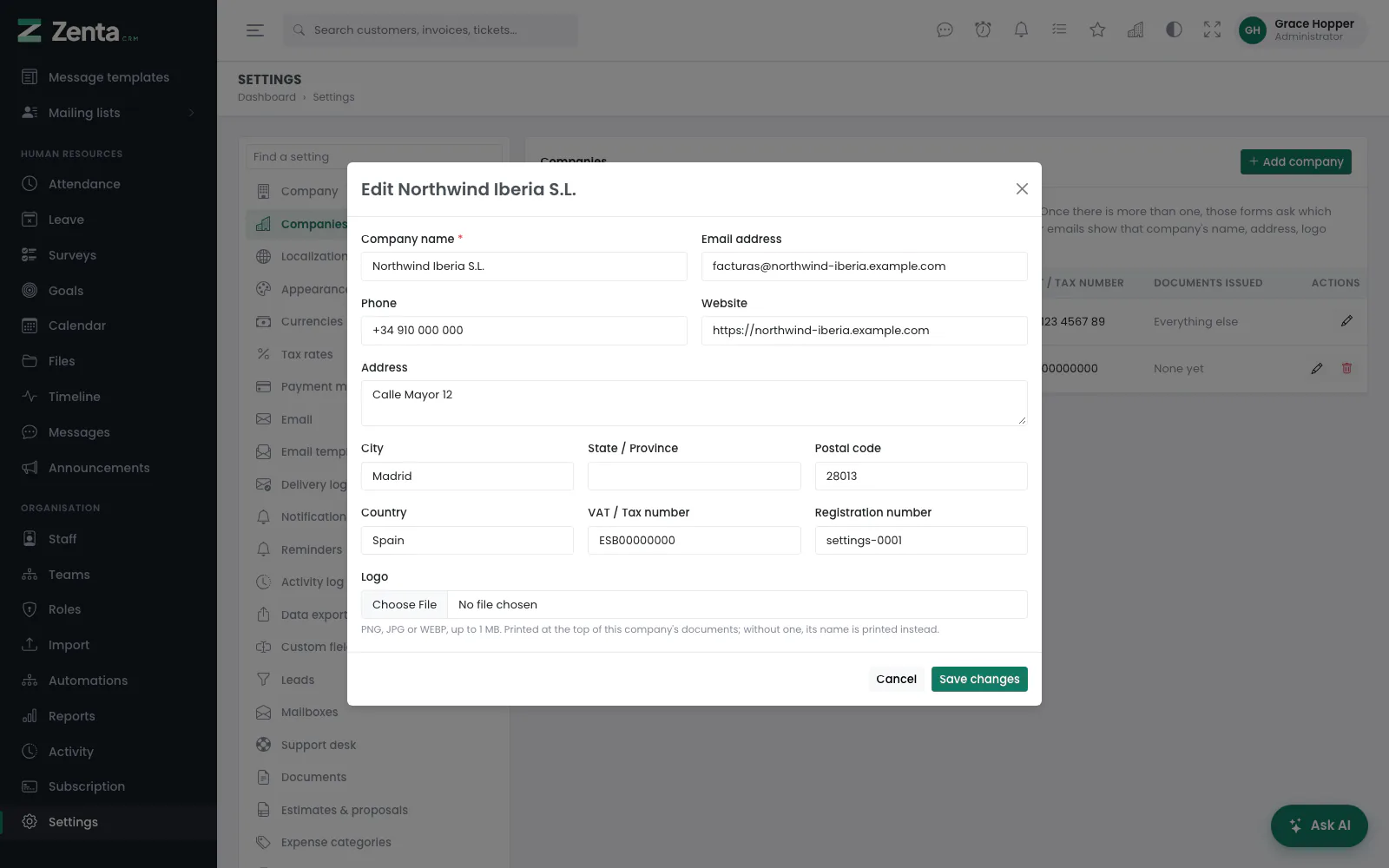Open the chat messages icon in top bar
Viewport: 1389px width, 868px height.
point(945,30)
